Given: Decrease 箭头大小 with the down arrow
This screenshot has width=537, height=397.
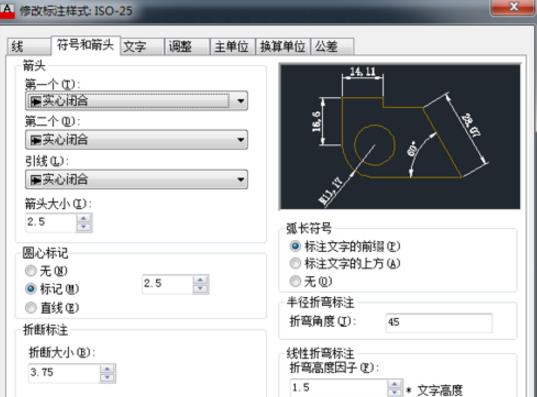Looking at the screenshot, I should pyautogui.click(x=84, y=227).
